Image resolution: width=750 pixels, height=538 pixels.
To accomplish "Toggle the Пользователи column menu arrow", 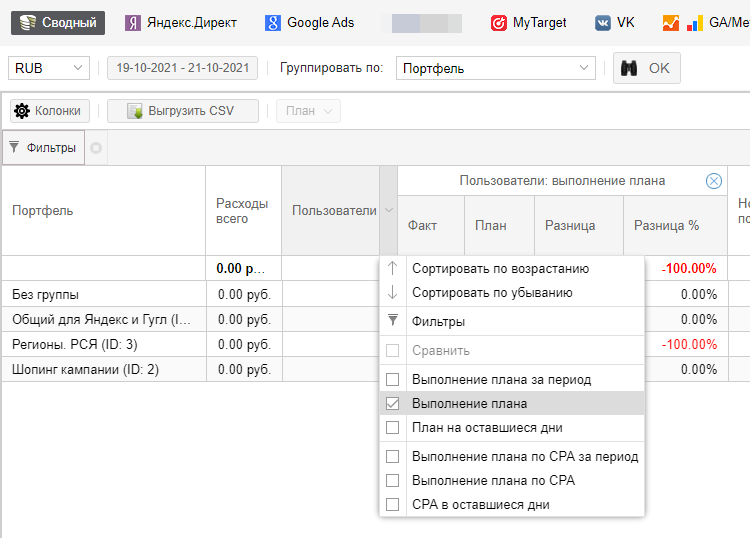I will [389, 210].
